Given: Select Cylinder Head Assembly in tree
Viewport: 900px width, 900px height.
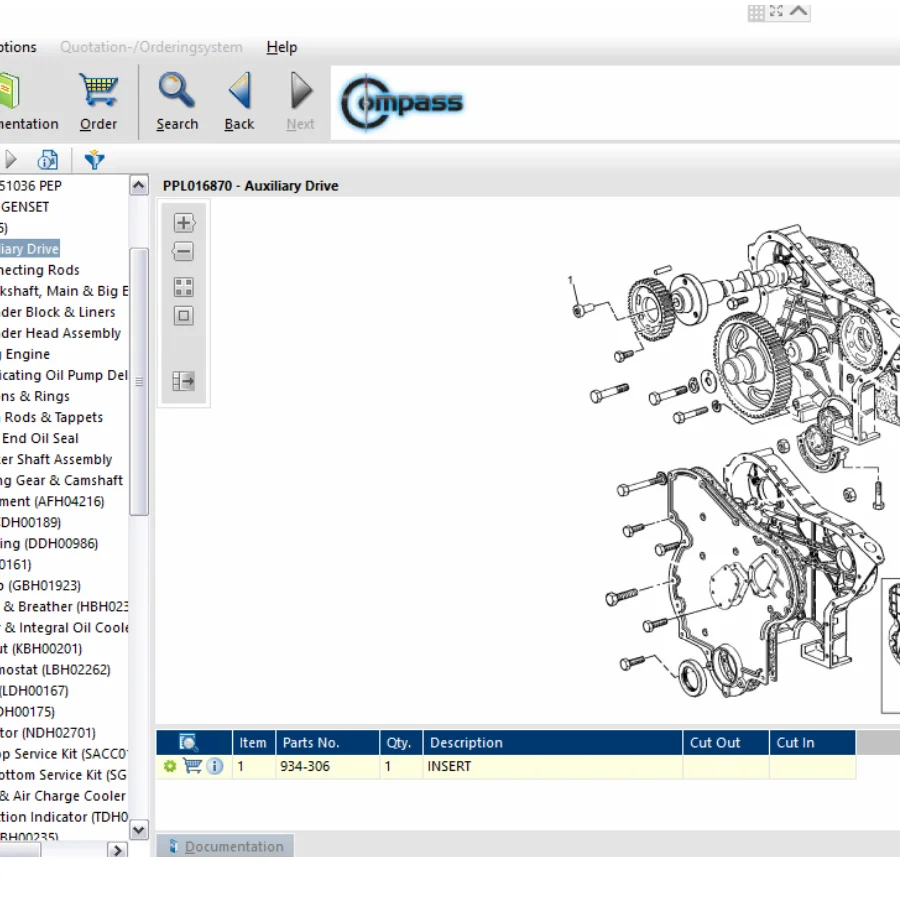Looking at the screenshot, I should 62,333.
